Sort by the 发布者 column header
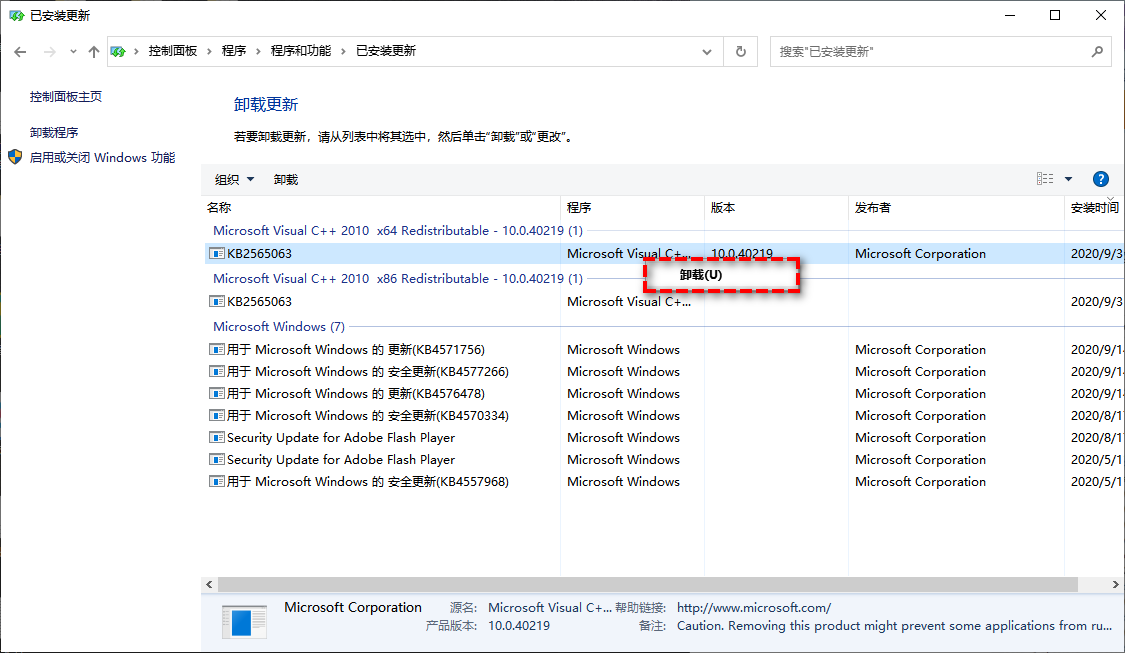Viewport: 1125px width, 653px height. (956, 208)
